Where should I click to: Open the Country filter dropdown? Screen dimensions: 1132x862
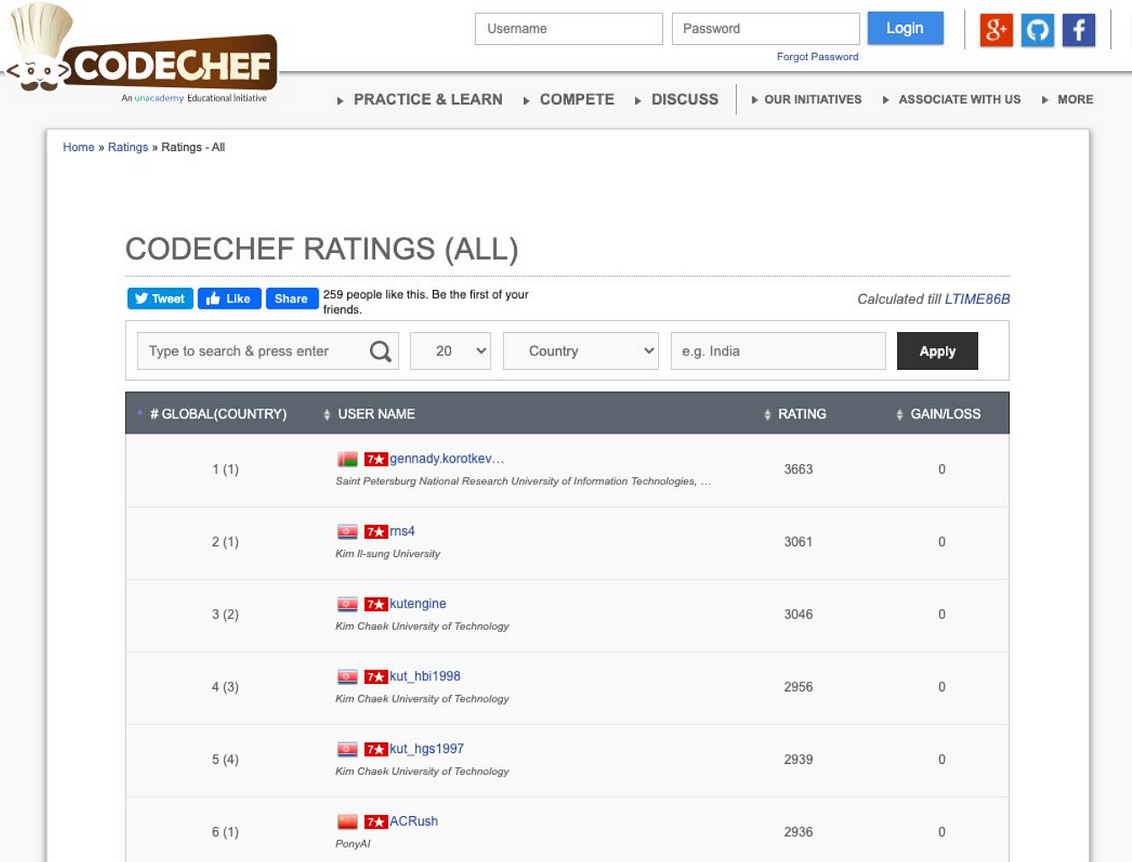point(580,351)
